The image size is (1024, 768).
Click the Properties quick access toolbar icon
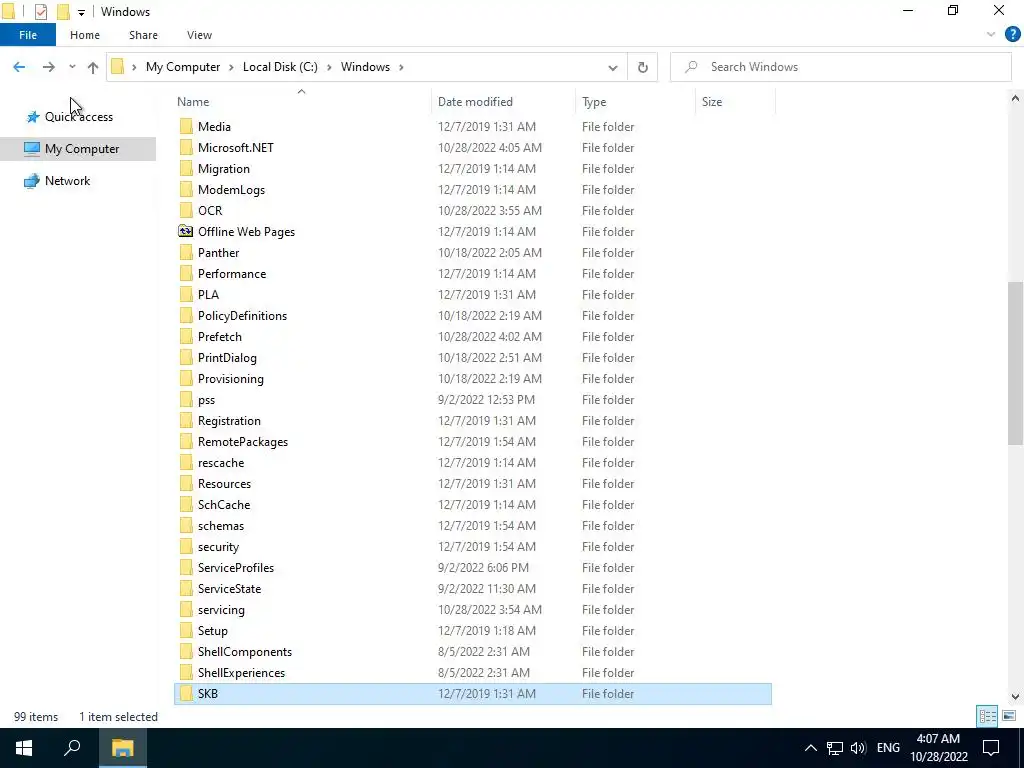click(40, 12)
